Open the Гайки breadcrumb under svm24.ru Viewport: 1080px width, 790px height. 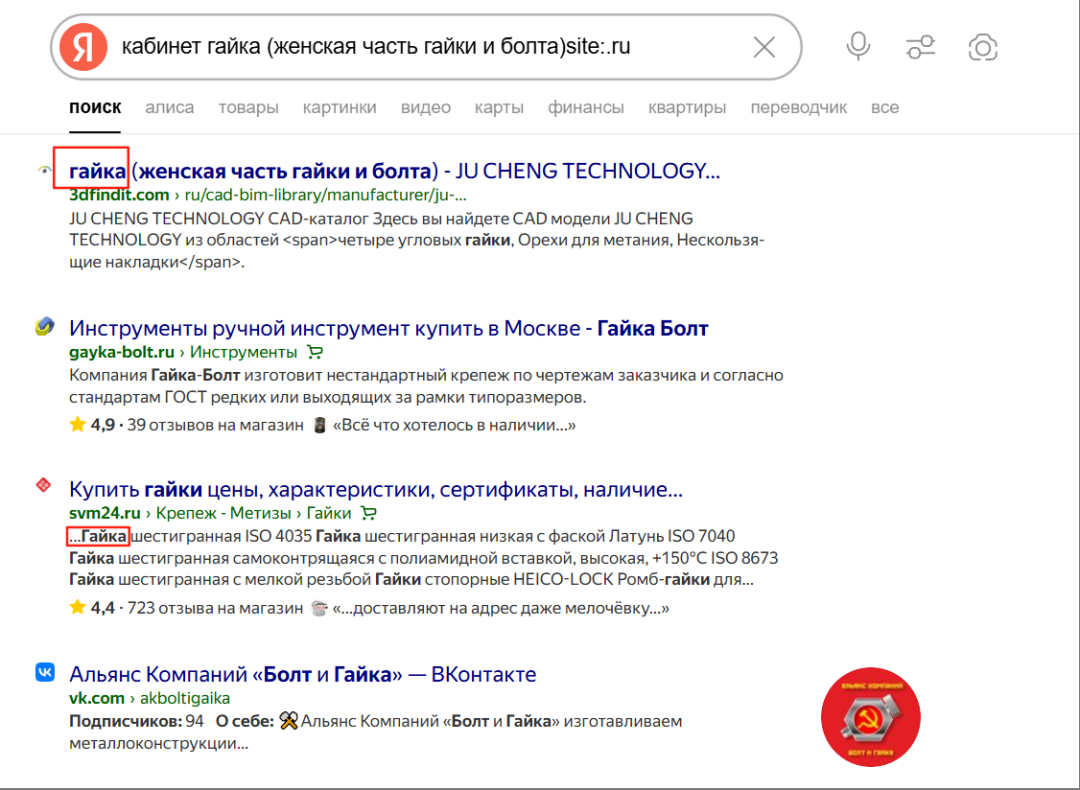pos(329,513)
